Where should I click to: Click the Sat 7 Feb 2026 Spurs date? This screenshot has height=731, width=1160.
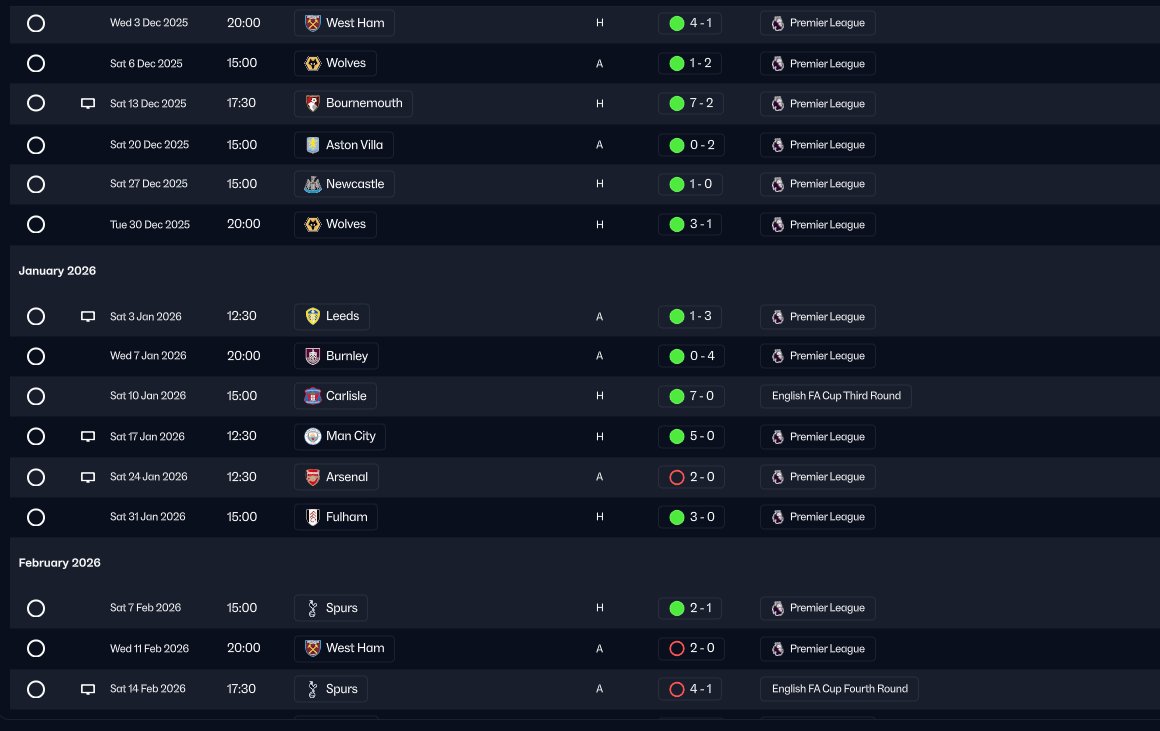(x=146, y=607)
